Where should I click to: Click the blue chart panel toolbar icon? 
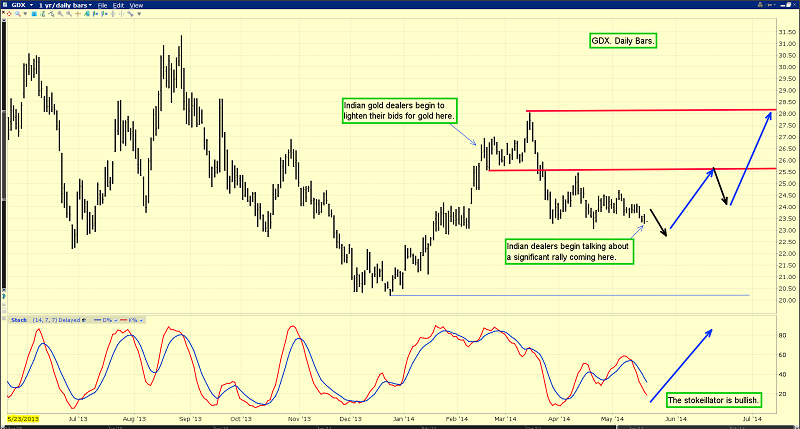tap(34, 14)
